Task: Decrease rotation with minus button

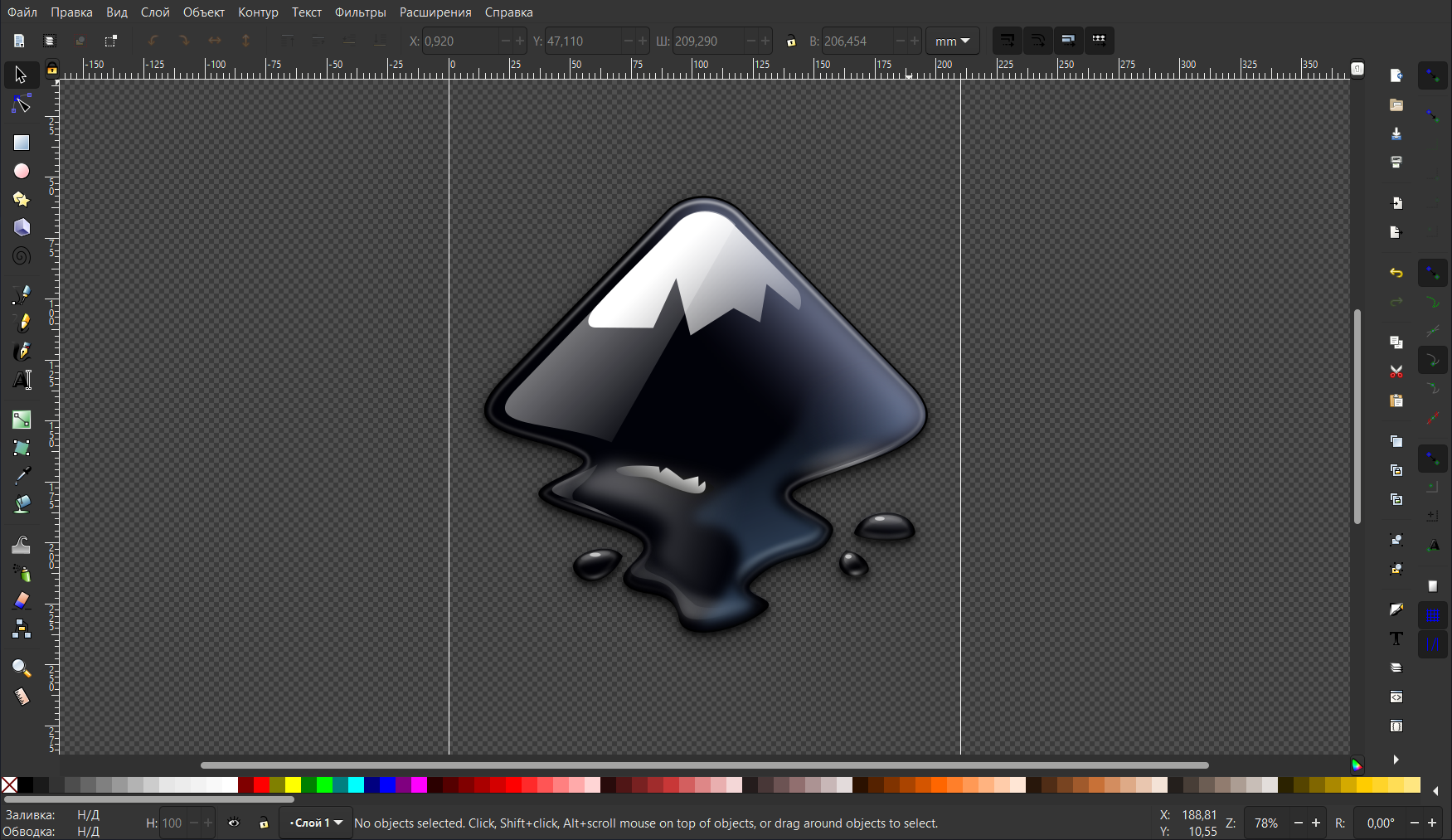Action: pyautogui.click(x=1415, y=823)
